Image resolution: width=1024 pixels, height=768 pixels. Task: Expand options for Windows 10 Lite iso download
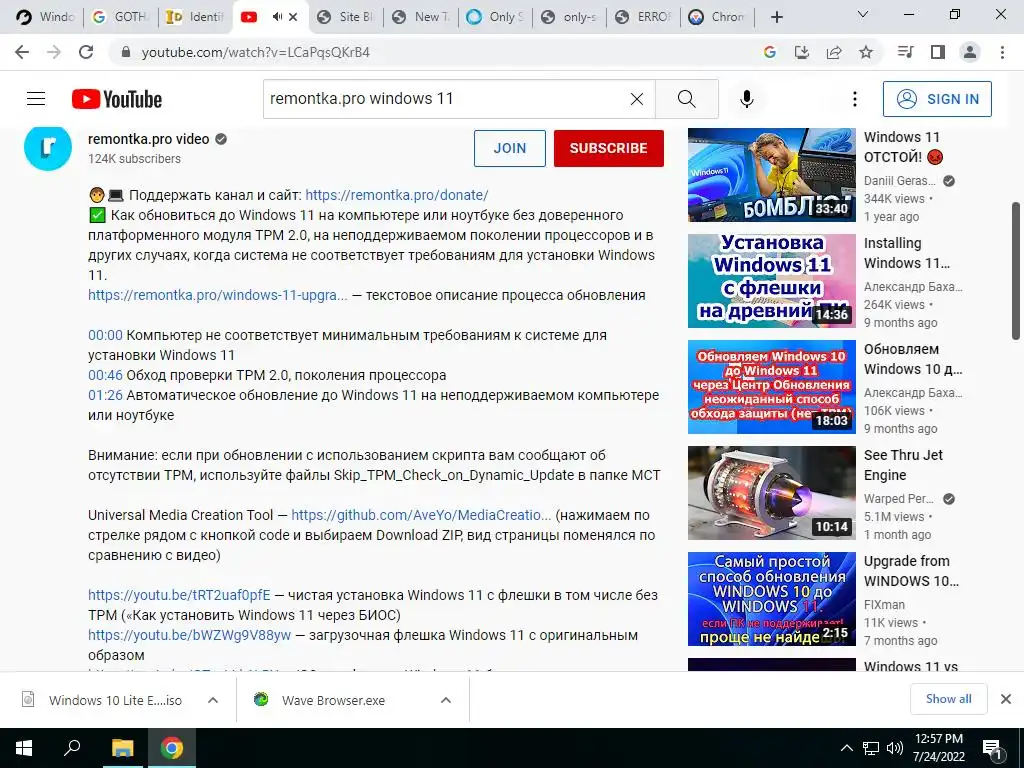click(213, 700)
